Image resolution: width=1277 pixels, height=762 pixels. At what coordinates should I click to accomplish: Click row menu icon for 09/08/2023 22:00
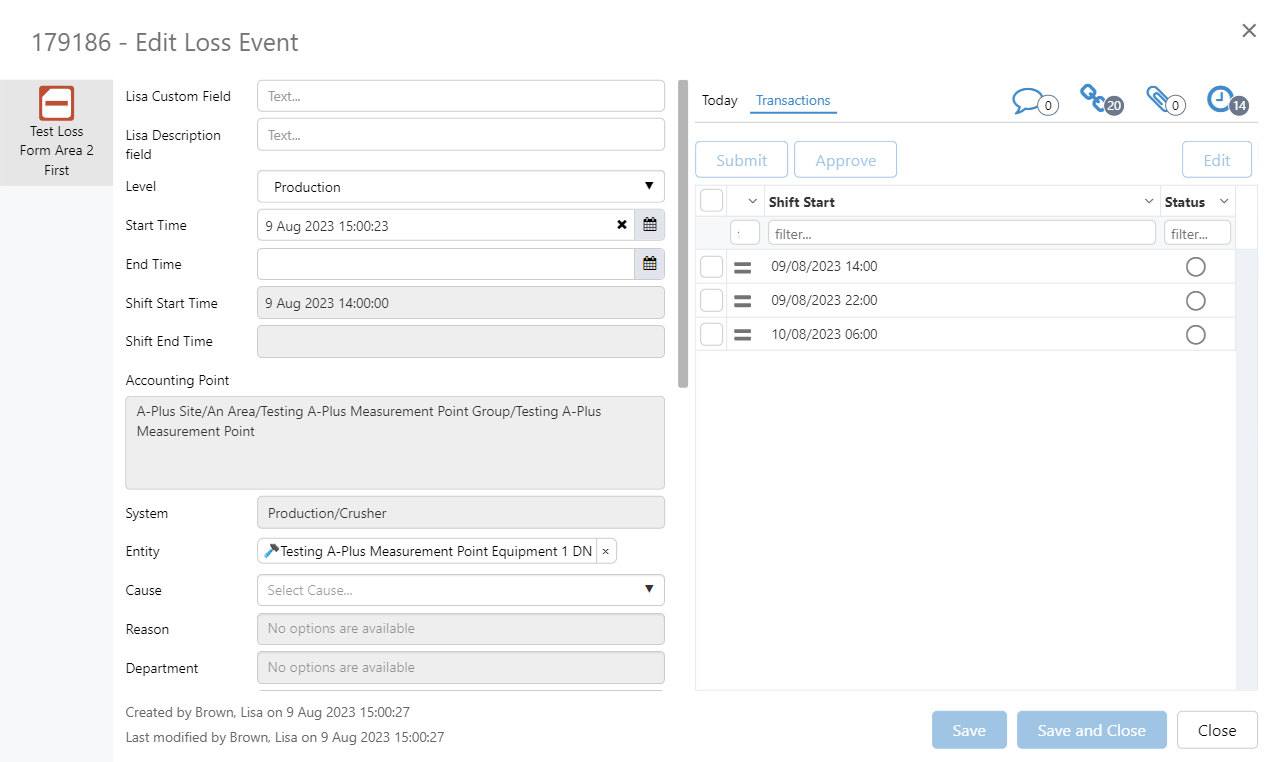click(x=742, y=301)
